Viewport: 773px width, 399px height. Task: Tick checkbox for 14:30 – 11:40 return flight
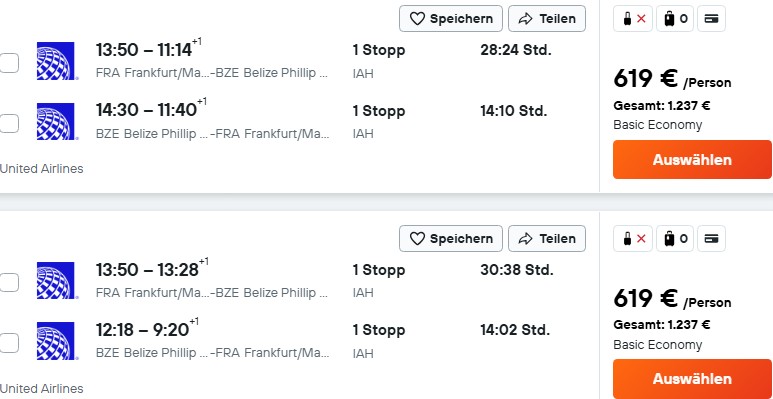8,123
